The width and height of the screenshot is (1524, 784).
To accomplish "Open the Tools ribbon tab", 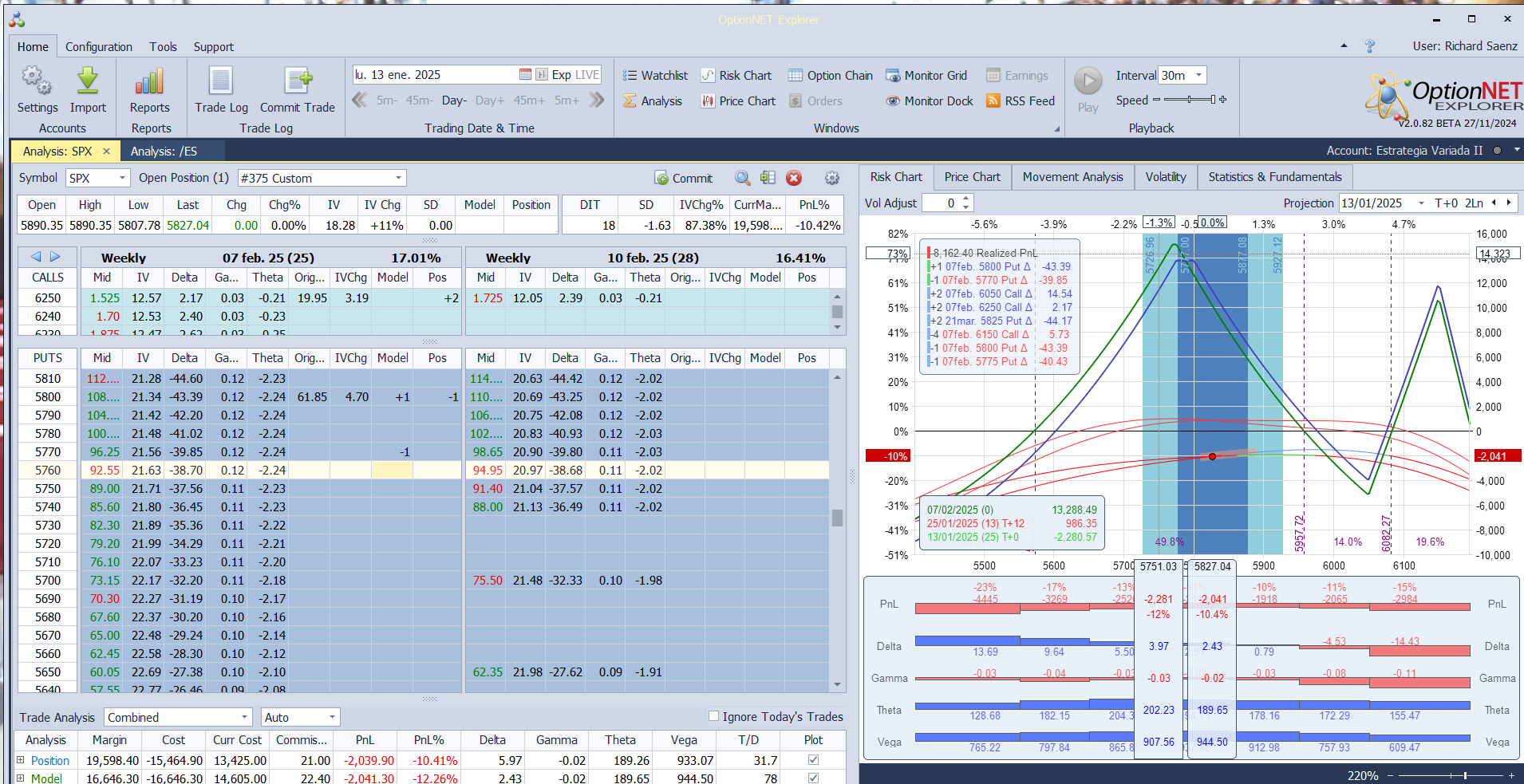I will 163,46.
